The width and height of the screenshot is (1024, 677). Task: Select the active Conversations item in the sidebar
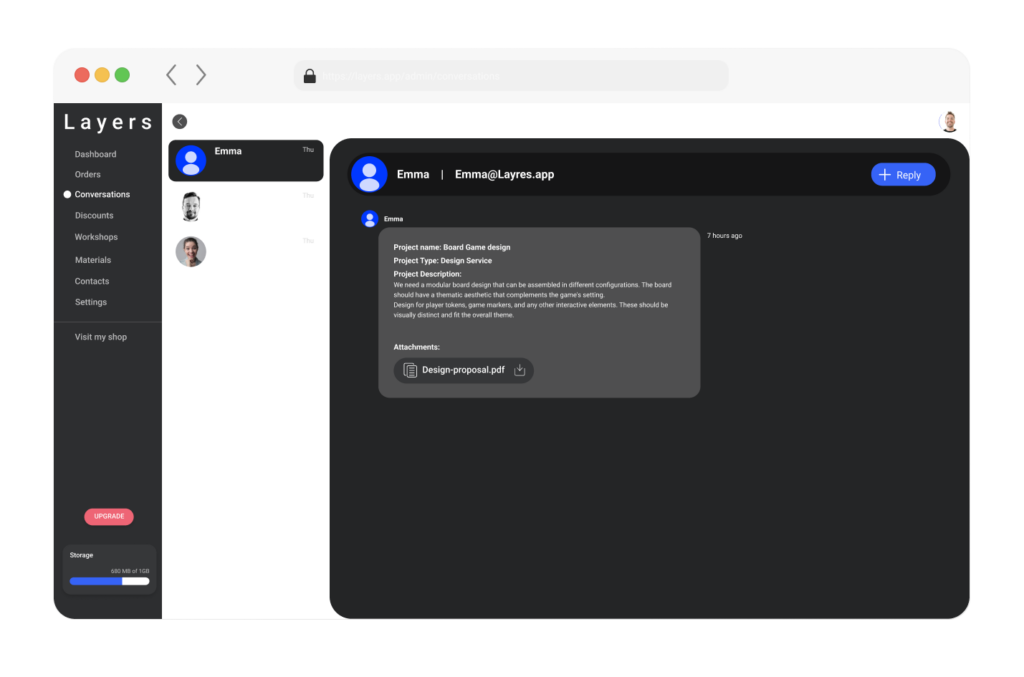101,194
